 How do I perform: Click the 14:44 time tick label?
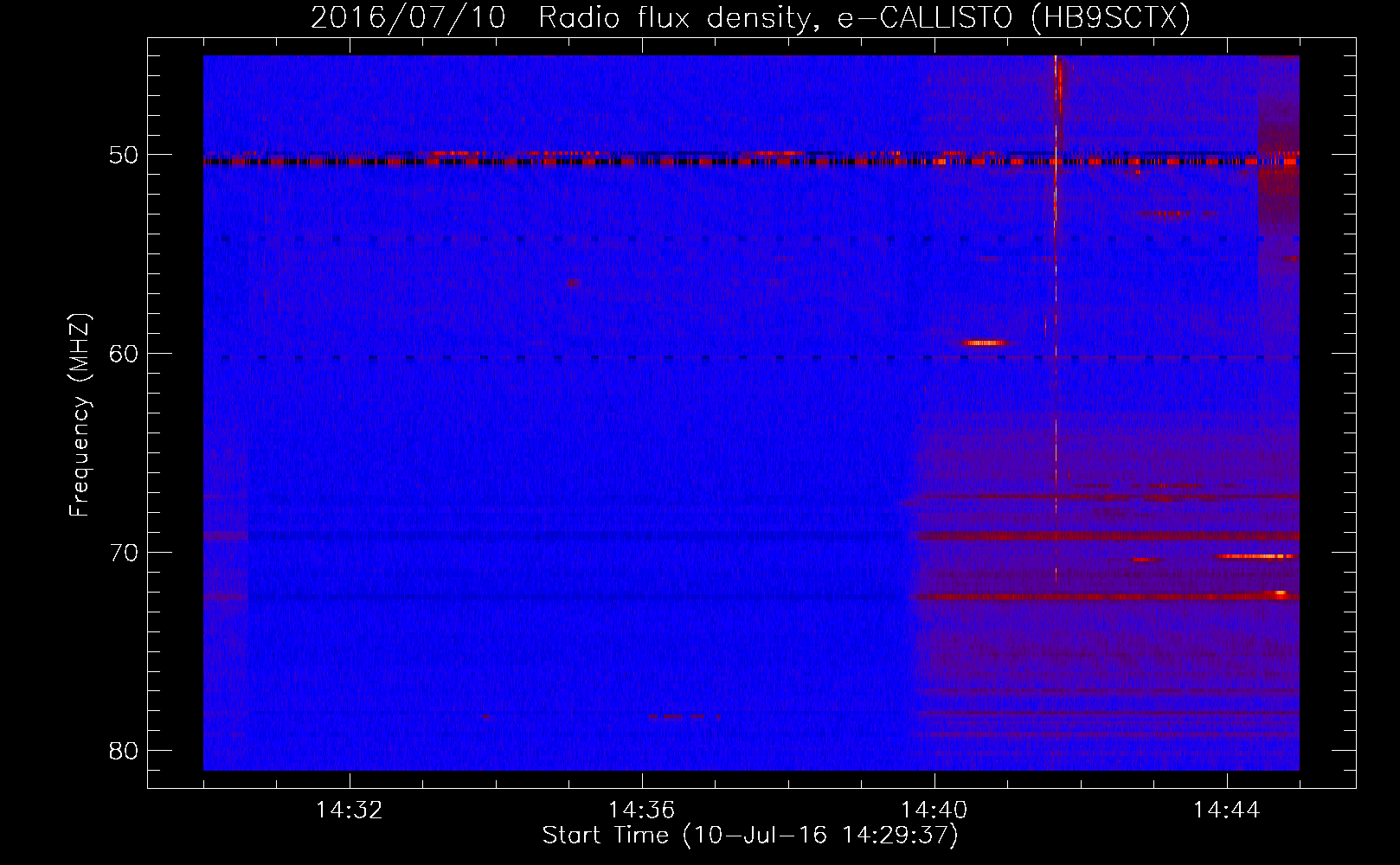pyautogui.click(x=1226, y=810)
